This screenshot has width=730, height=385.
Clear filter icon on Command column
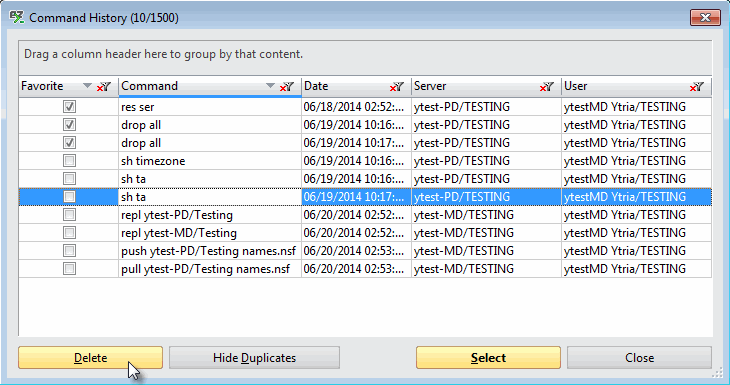click(x=286, y=87)
